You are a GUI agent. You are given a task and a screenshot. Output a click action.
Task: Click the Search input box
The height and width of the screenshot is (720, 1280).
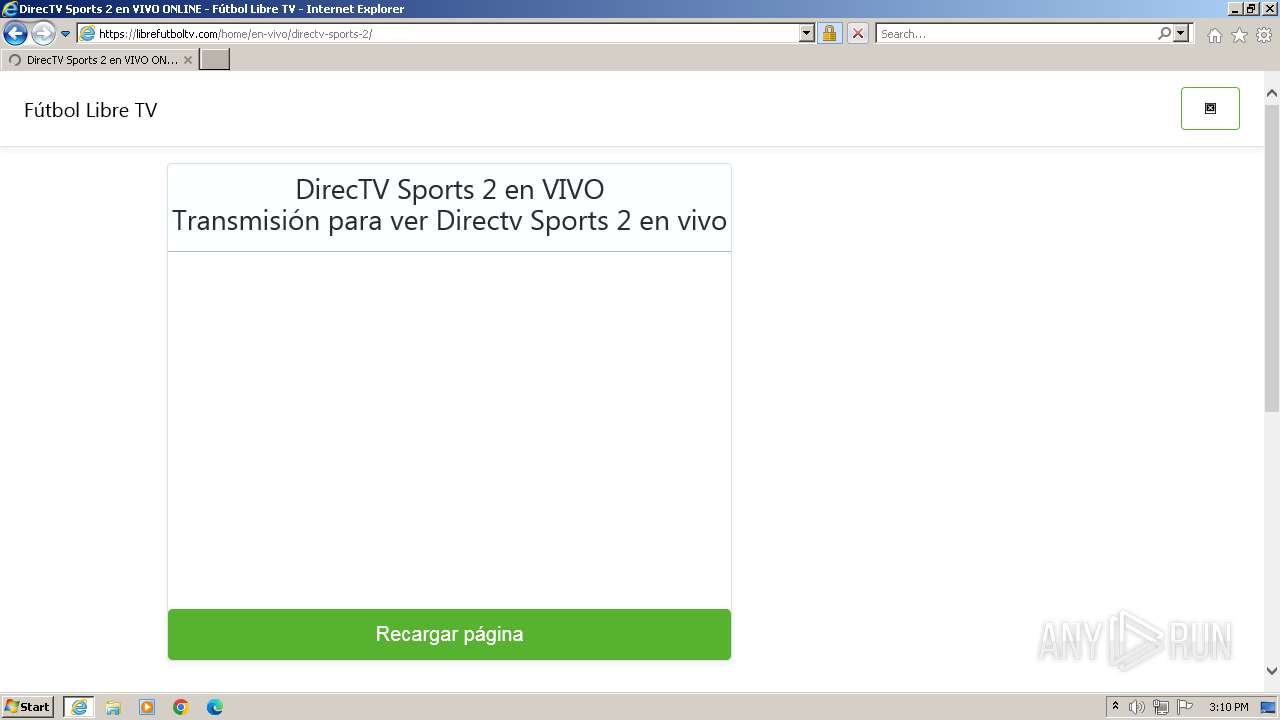[1016, 34]
